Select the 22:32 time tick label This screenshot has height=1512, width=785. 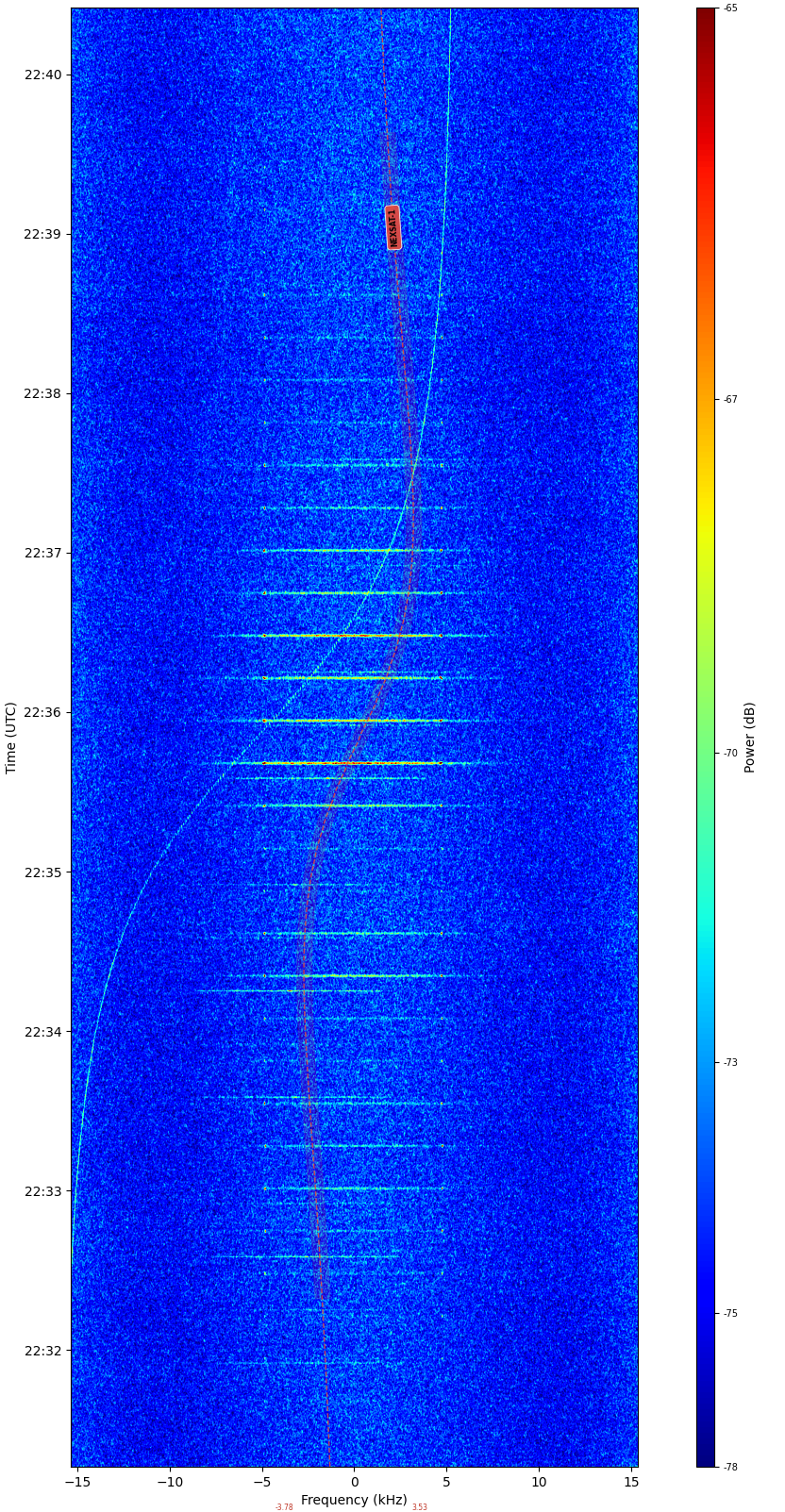pyautogui.click(x=42, y=1351)
